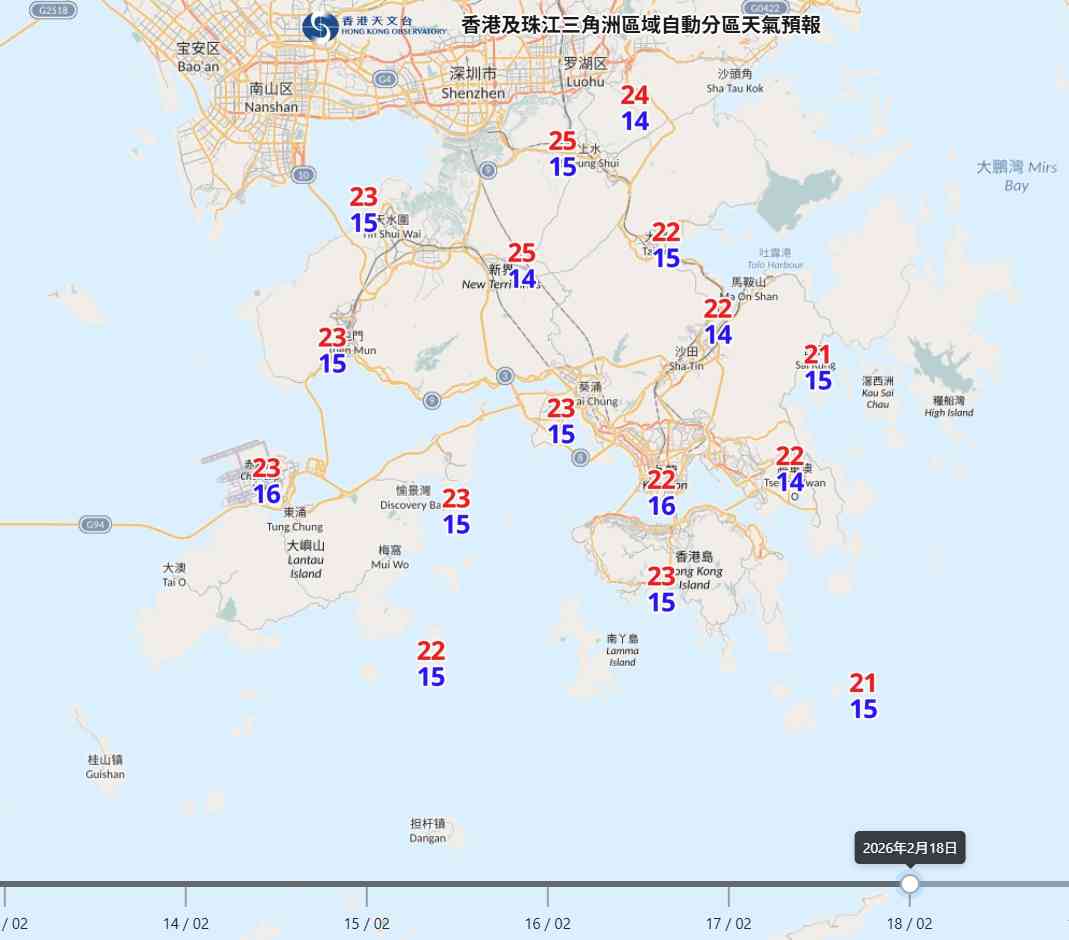Click the Discovery Bay 23/15 forecast marker
This screenshot has width=1069, height=940.
456,511
